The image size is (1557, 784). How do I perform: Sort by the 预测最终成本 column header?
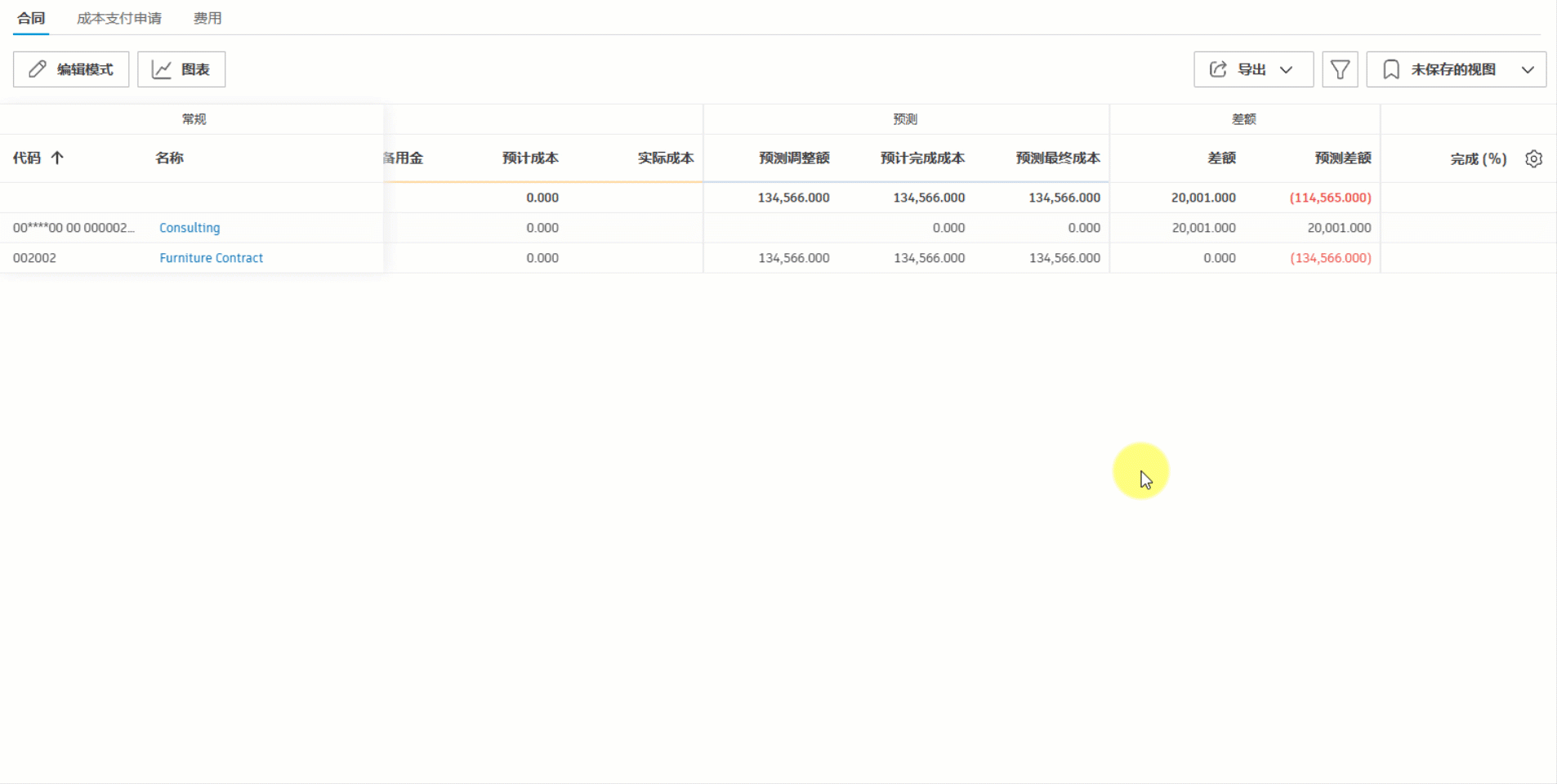[x=1058, y=158]
